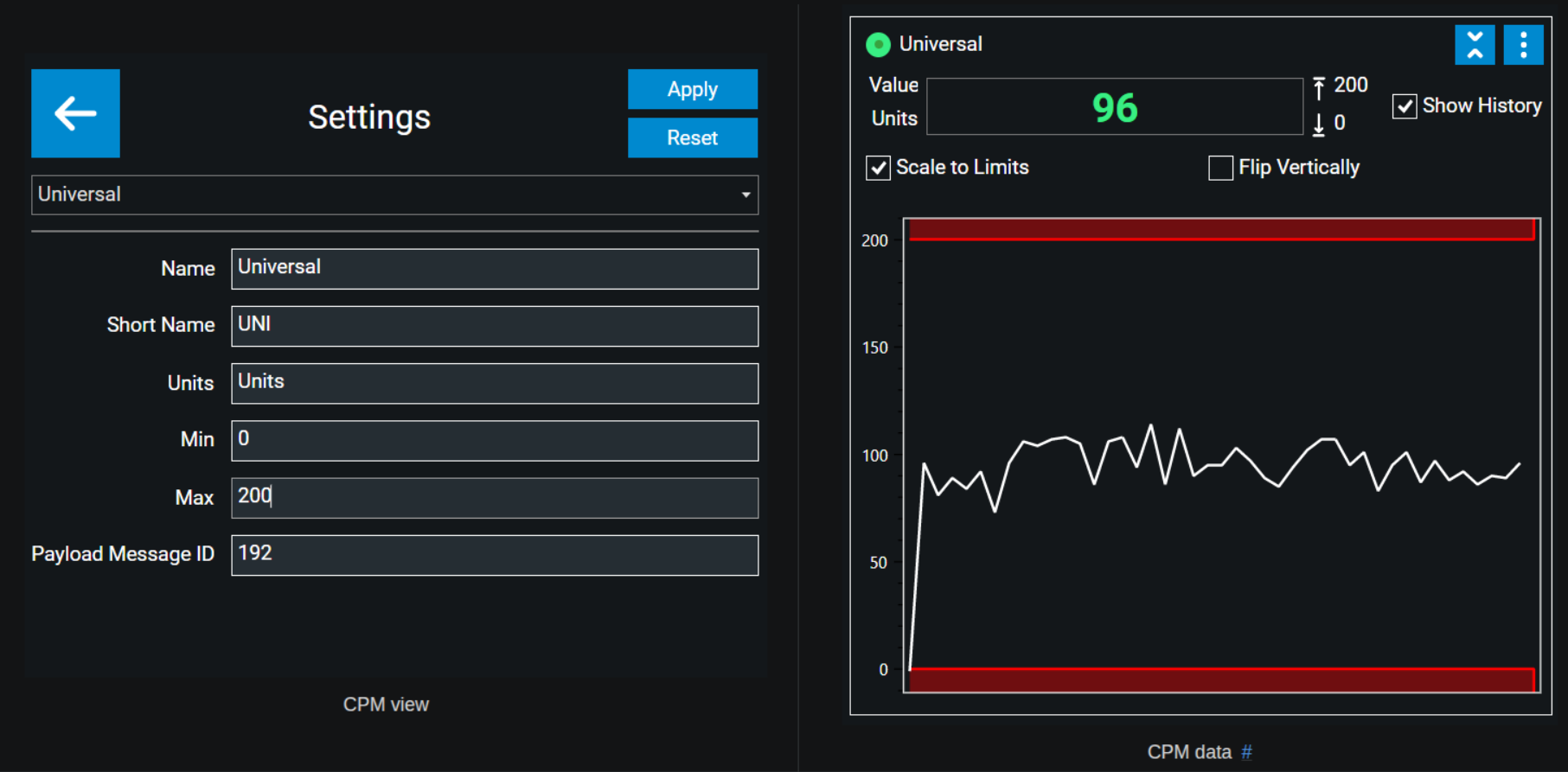Reset the settings
The width and height of the screenshot is (1568, 772).
click(693, 137)
